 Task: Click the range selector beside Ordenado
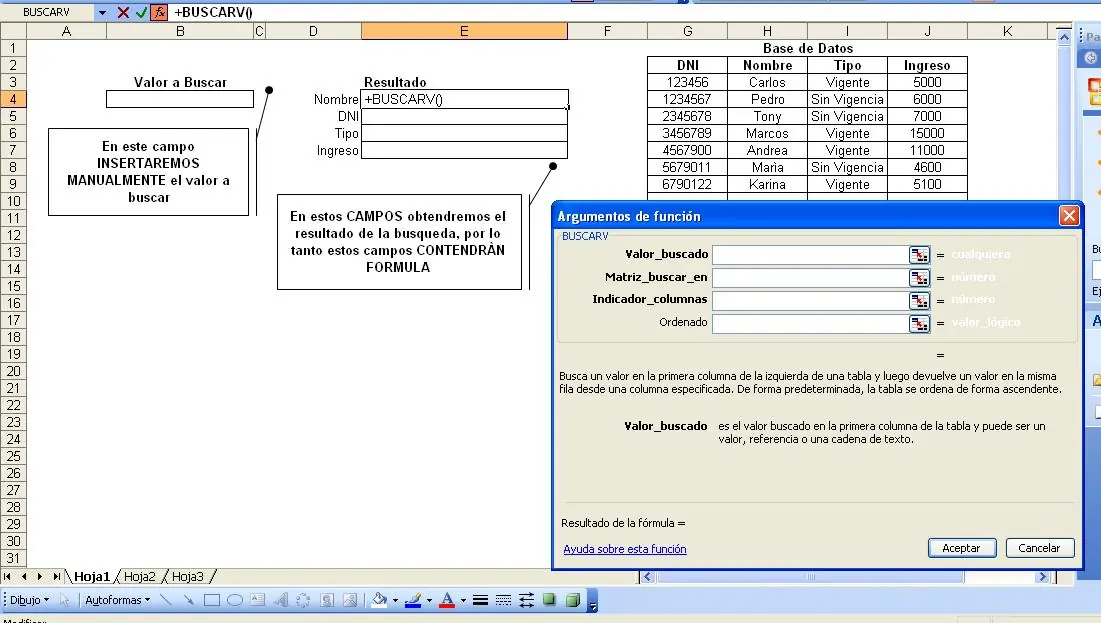tap(919, 324)
